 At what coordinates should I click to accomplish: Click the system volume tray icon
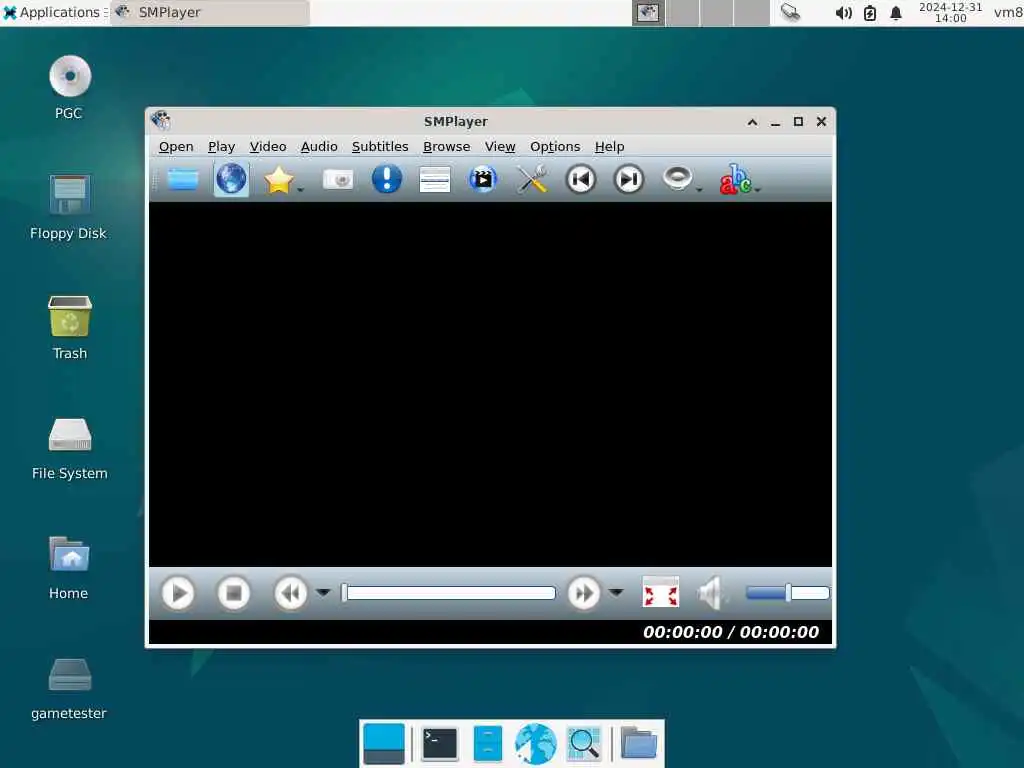click(x=843, y=13)
